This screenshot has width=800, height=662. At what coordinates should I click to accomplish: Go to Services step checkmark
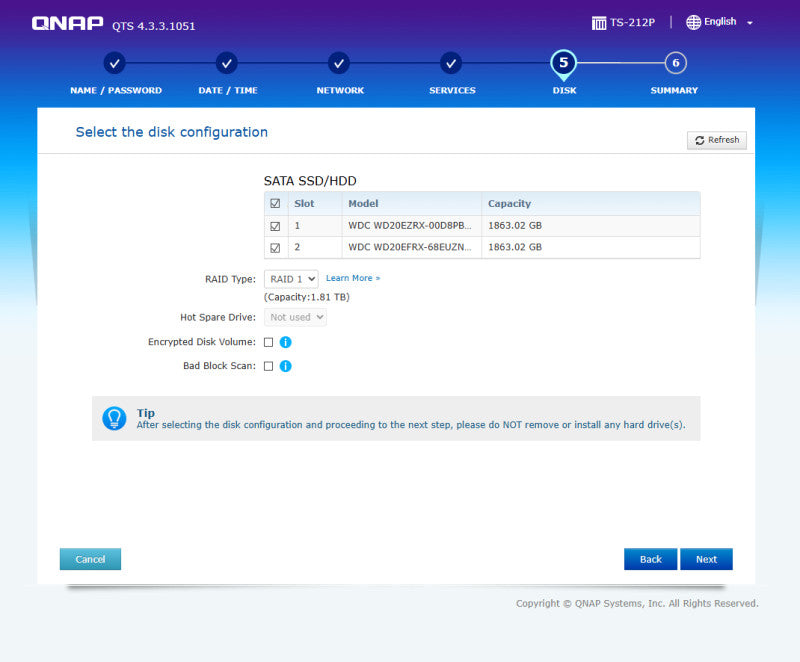pos(451,63)
